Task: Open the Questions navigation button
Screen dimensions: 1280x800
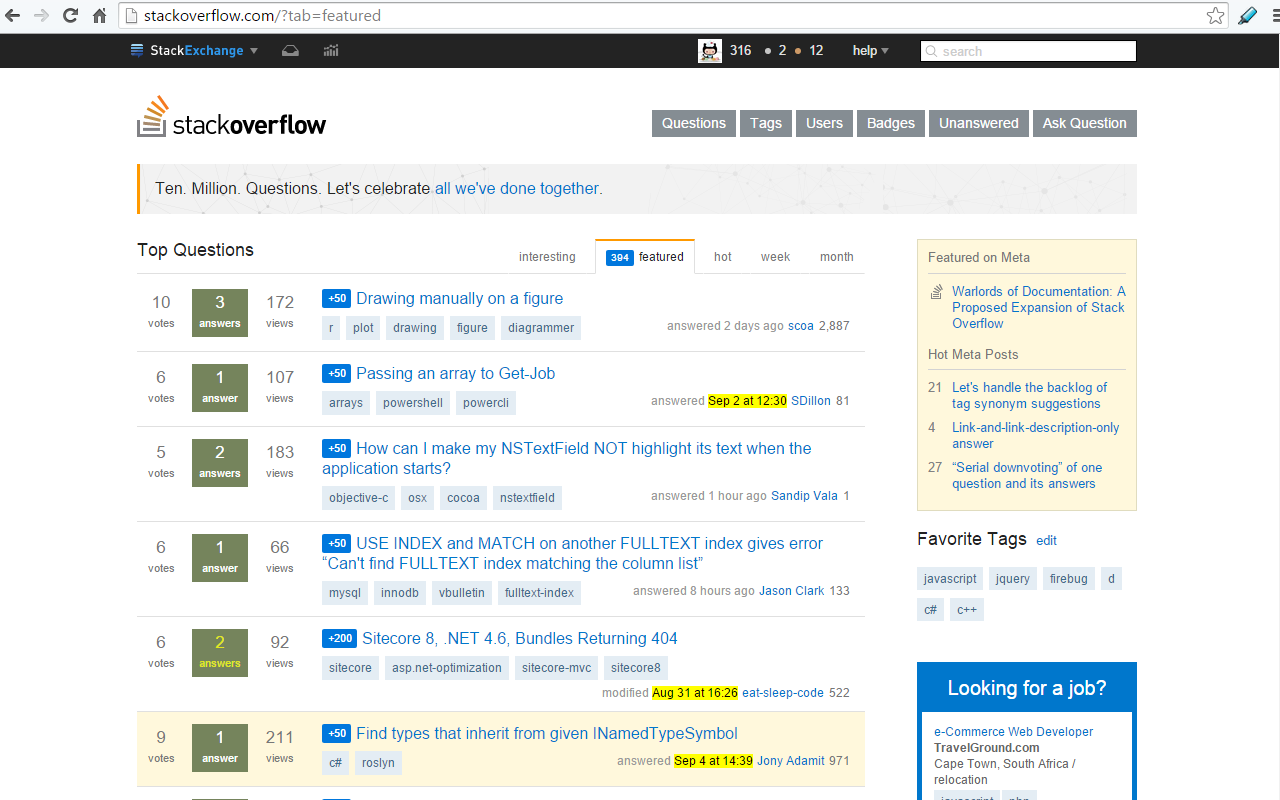Action: pos(694,123)
